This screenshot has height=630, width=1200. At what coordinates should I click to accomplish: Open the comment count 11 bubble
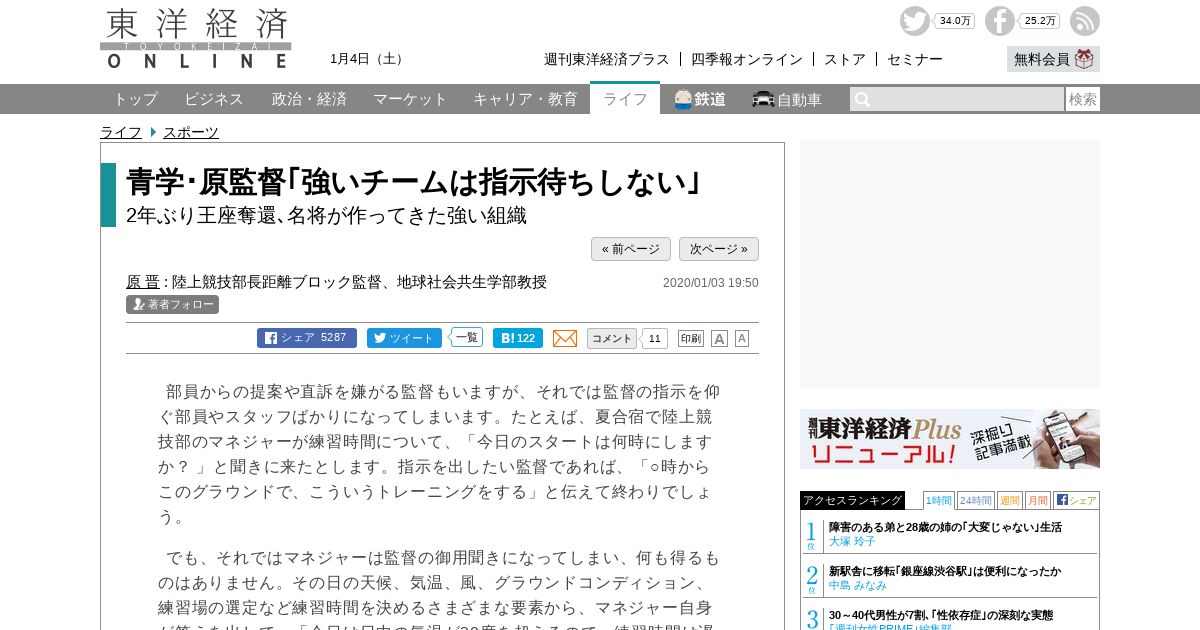(x=655, y=338)
